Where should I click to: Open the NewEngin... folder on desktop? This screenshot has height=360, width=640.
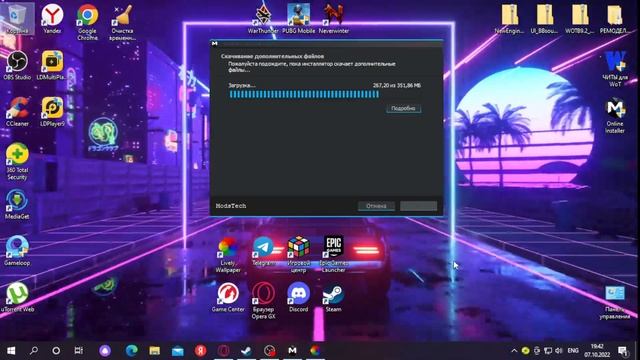coord(509,19)
